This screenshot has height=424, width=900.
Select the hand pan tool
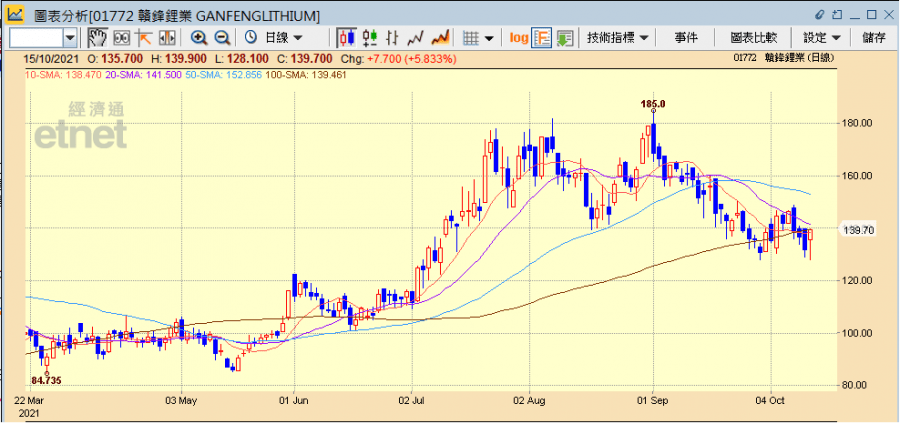(x=97, y=37)
